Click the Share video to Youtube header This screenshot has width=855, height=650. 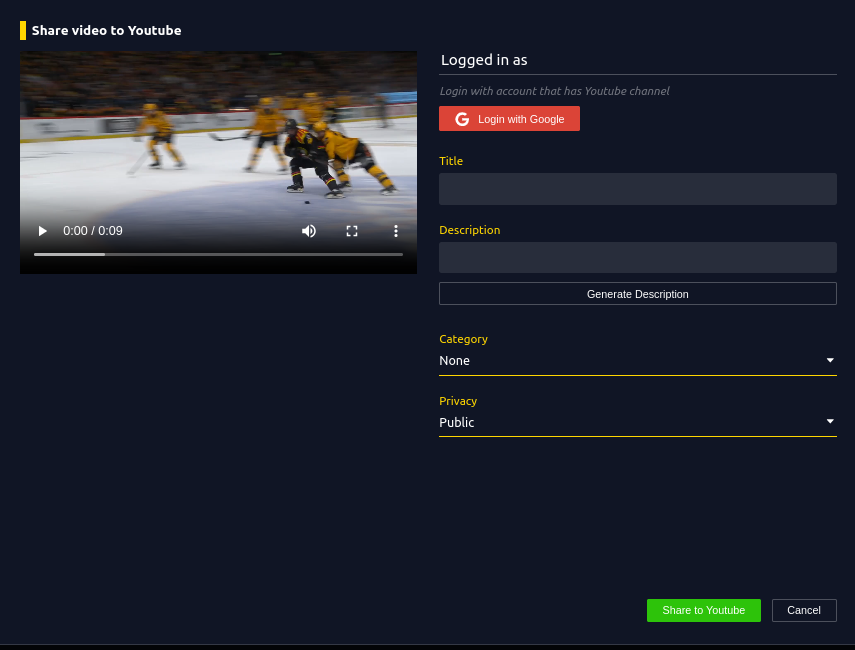(106, 30)
